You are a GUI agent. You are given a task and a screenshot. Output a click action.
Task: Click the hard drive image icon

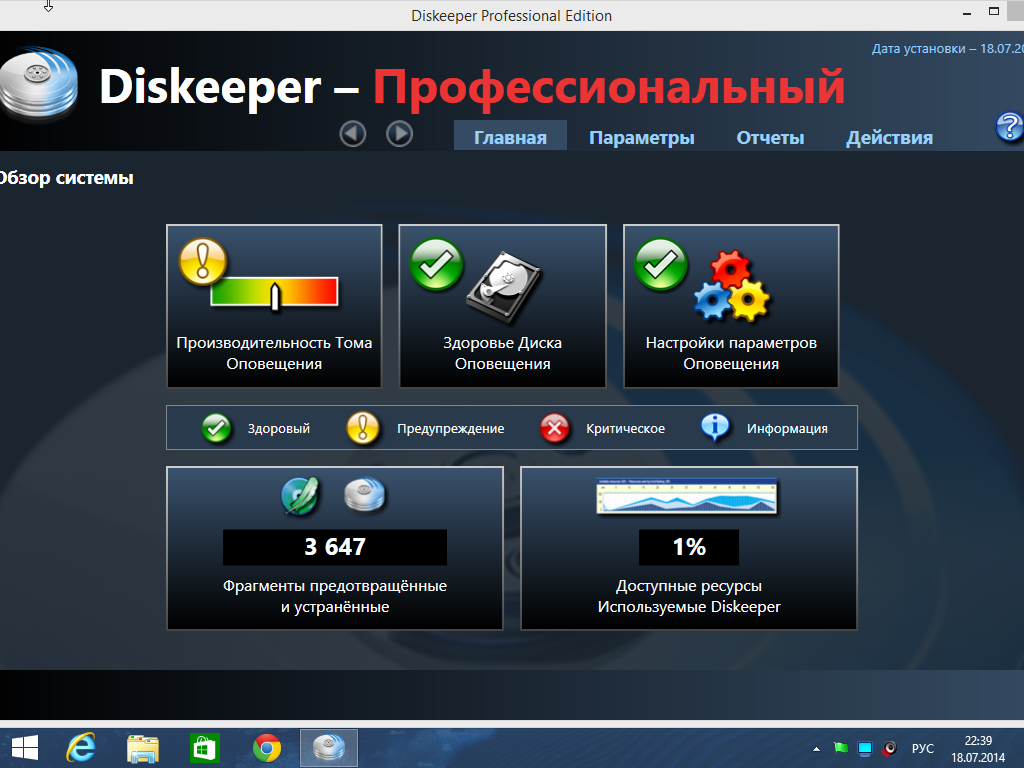[504, 287]
